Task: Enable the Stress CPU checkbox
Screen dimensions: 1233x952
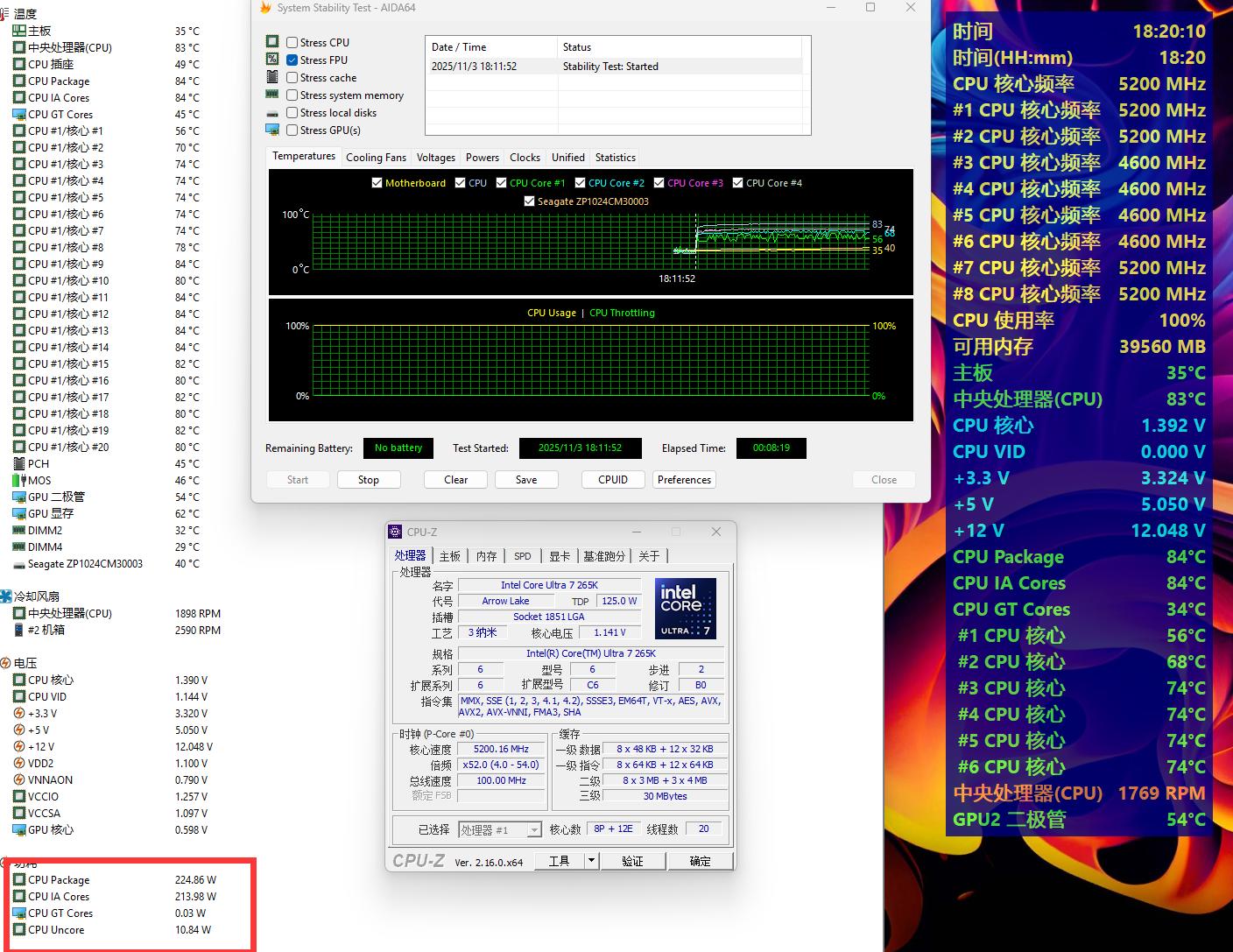Action: (x=292, y=42)
